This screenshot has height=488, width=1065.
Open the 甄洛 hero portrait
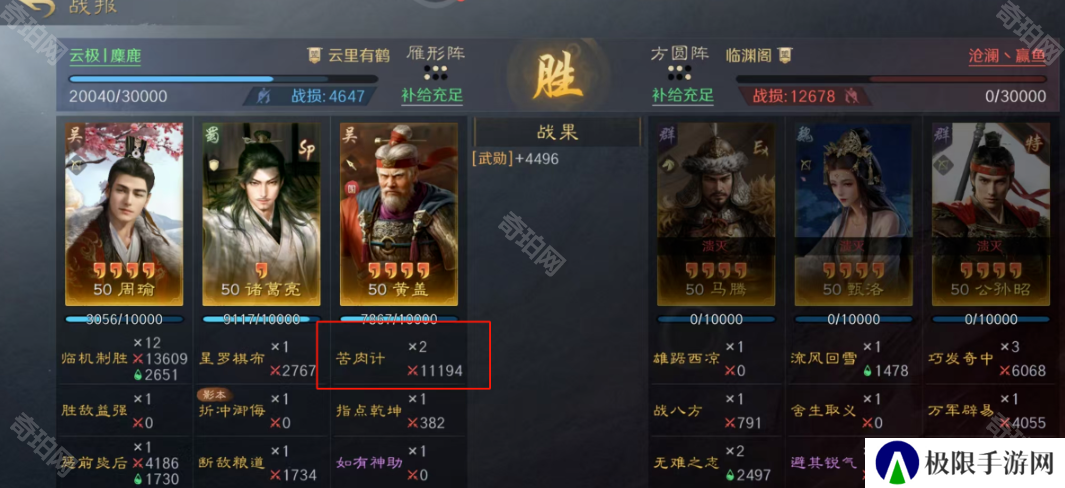(853, 214)
